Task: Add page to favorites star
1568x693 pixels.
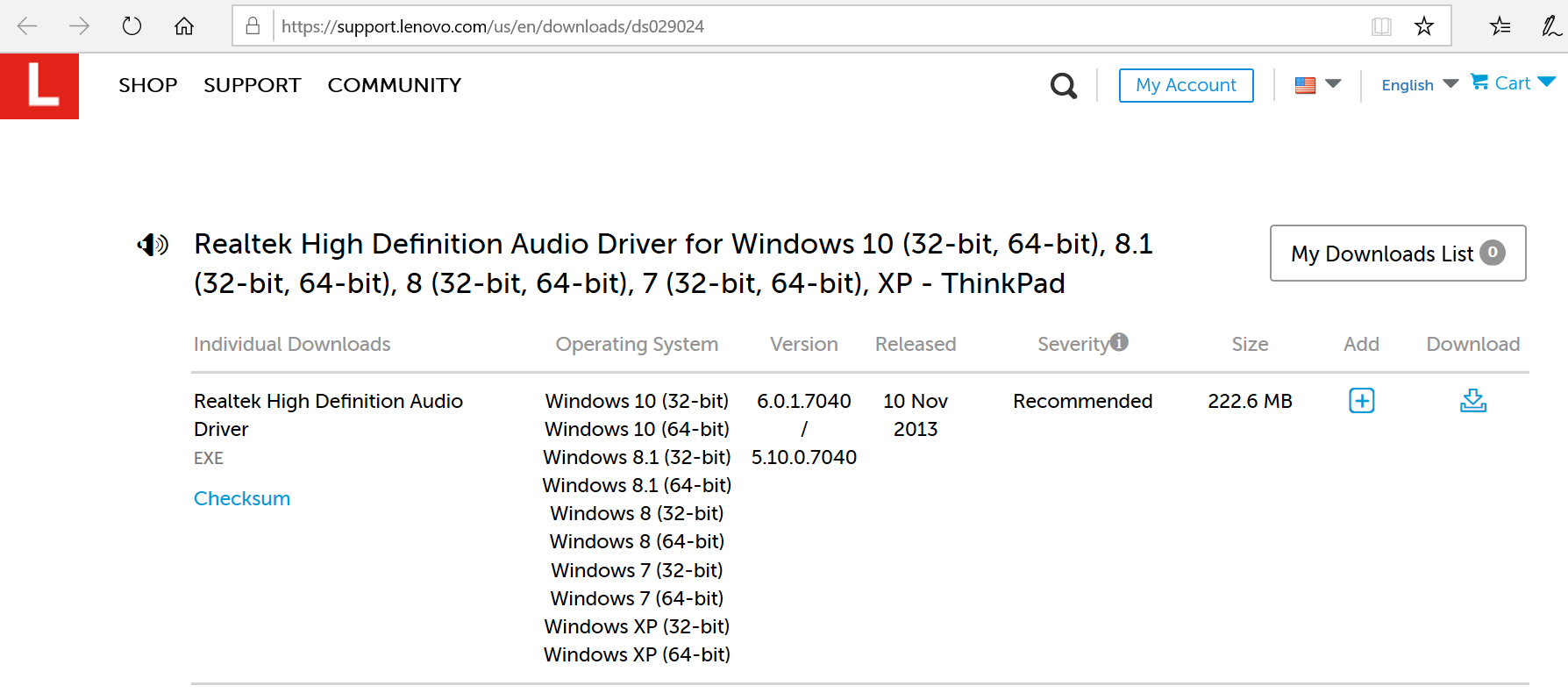Action: coord(1424,26)
